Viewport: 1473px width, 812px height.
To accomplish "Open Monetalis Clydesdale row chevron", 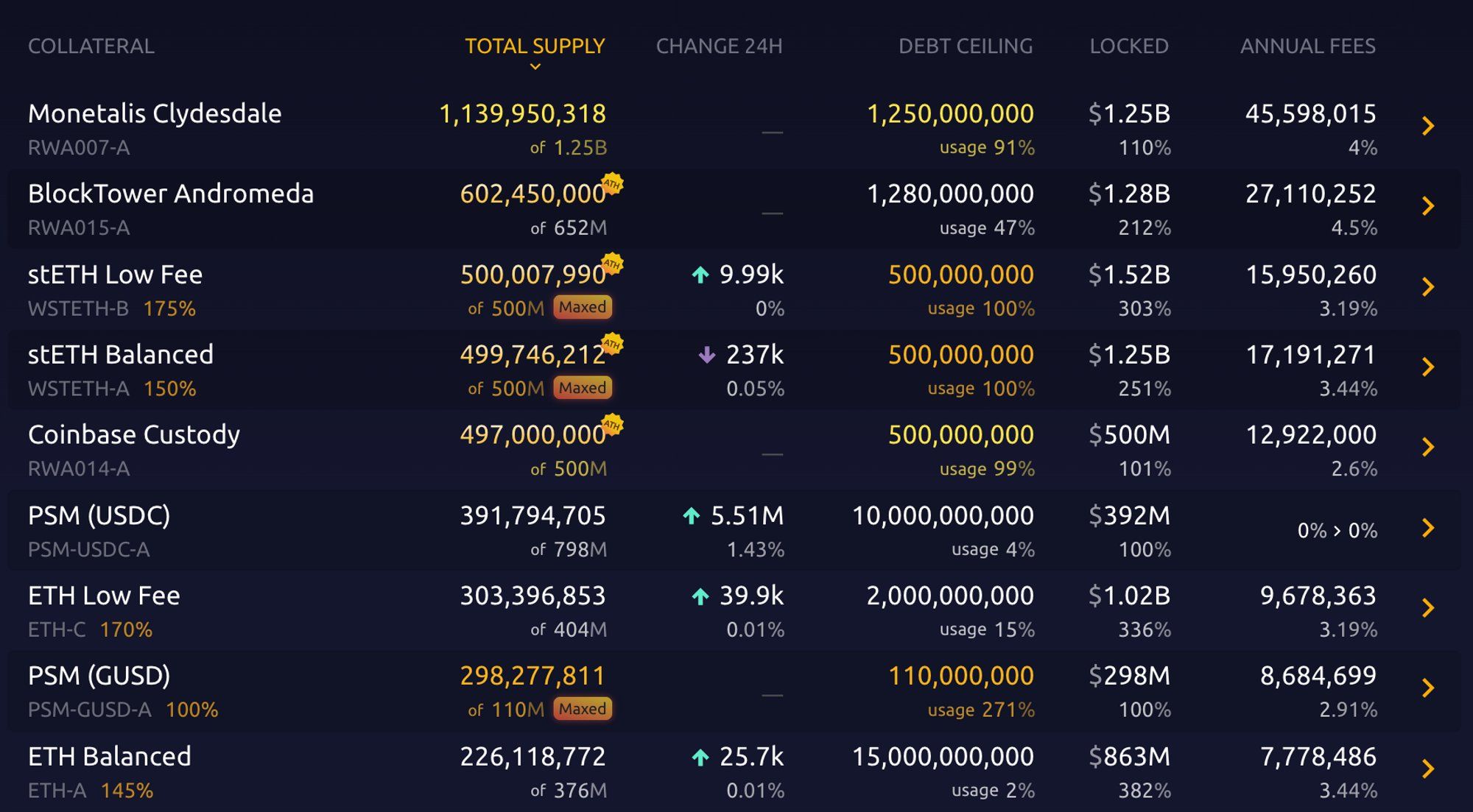I will click(x=1428, y=127).
